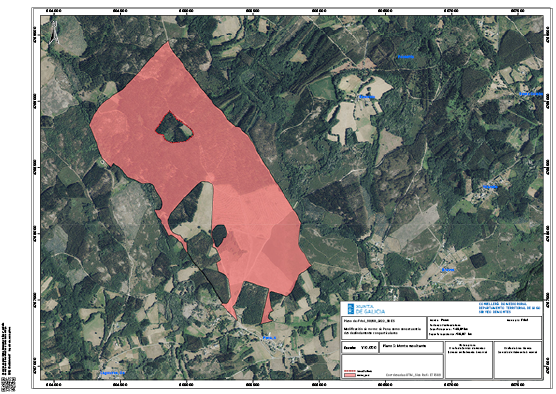
Task: Click the Xunta de Galicia logo
Action: coord(367,309)
